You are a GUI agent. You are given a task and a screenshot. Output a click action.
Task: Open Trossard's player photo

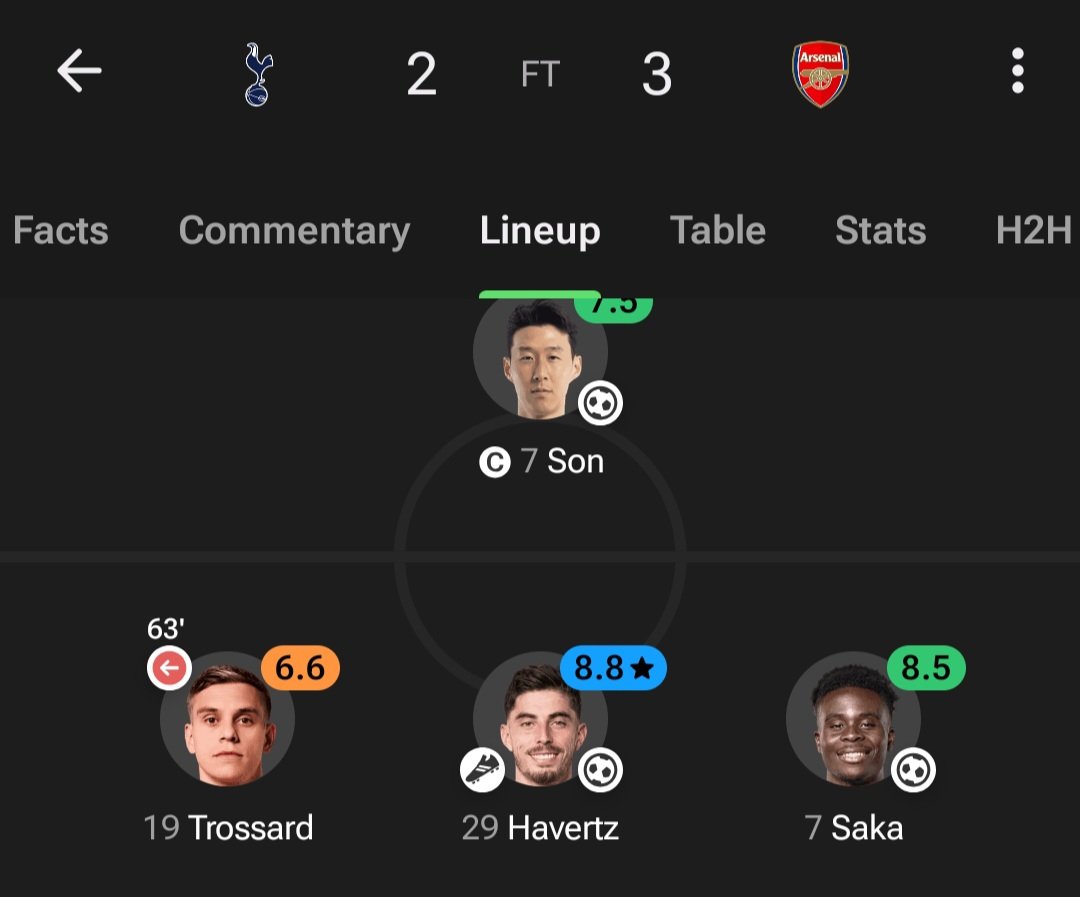pyautogui.click(x=227, y=719)
